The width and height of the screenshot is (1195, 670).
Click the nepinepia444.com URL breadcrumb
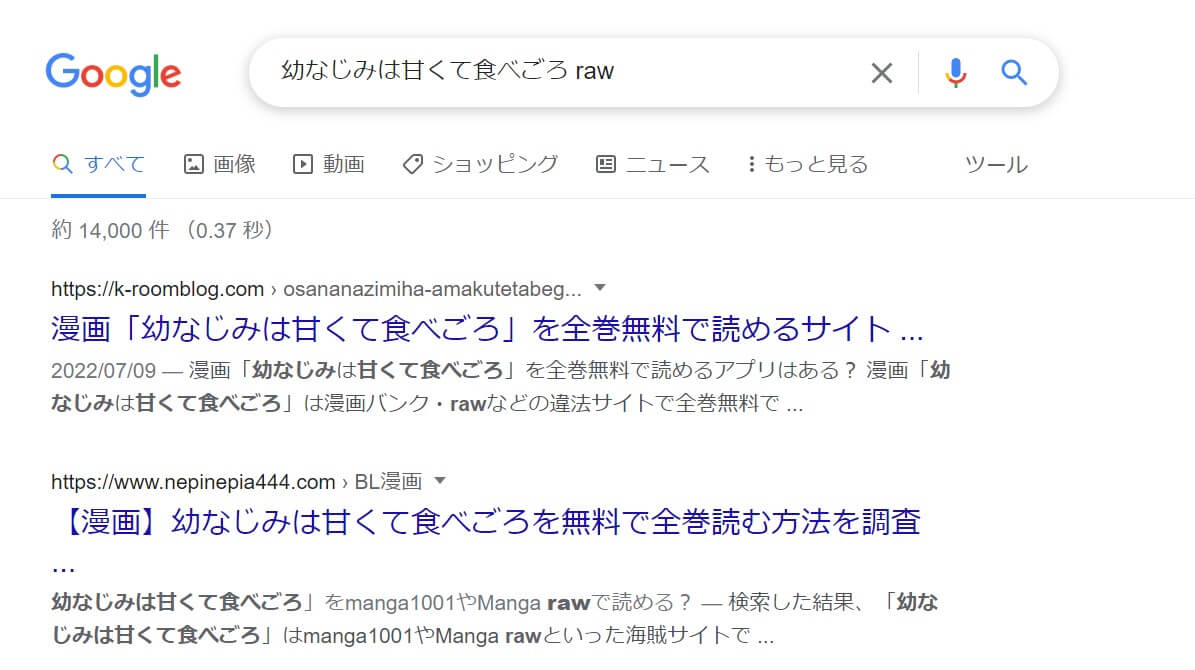coord(236,482)
